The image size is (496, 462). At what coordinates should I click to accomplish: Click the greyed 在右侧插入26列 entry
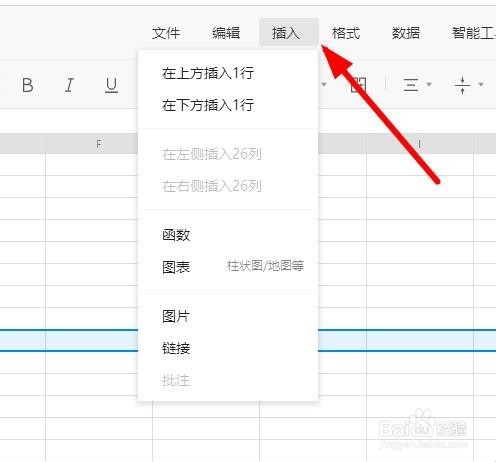point(228,186)
